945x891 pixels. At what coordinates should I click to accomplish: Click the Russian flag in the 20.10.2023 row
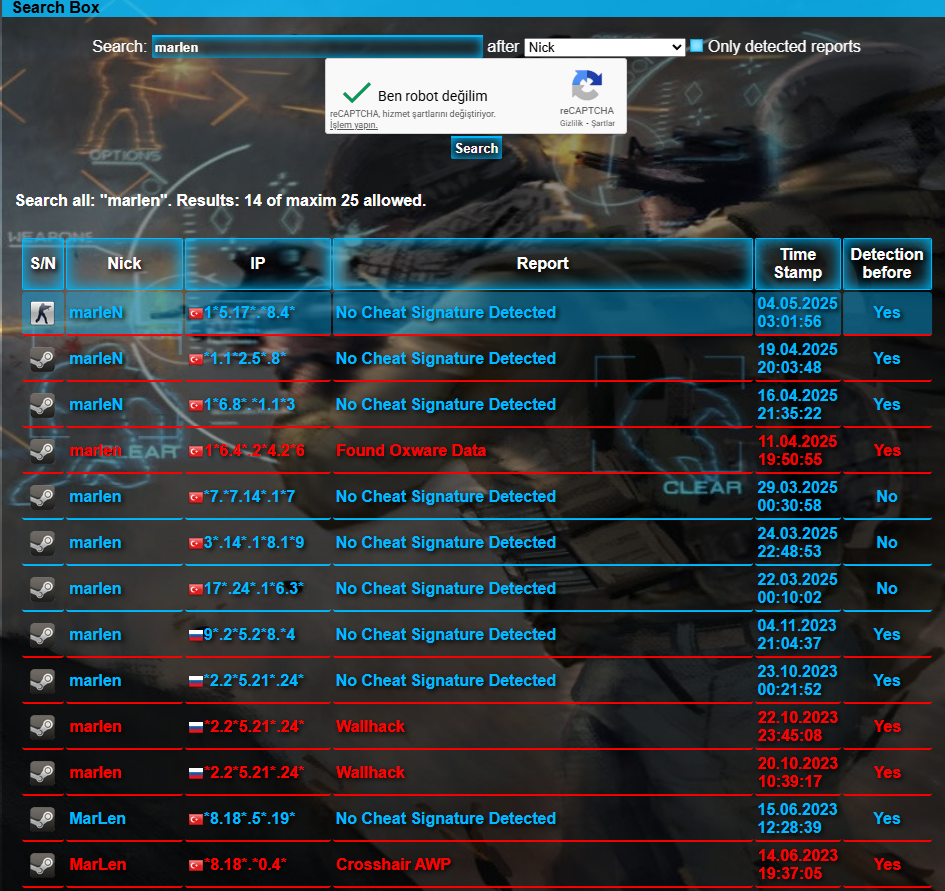[x=195, y=773]
